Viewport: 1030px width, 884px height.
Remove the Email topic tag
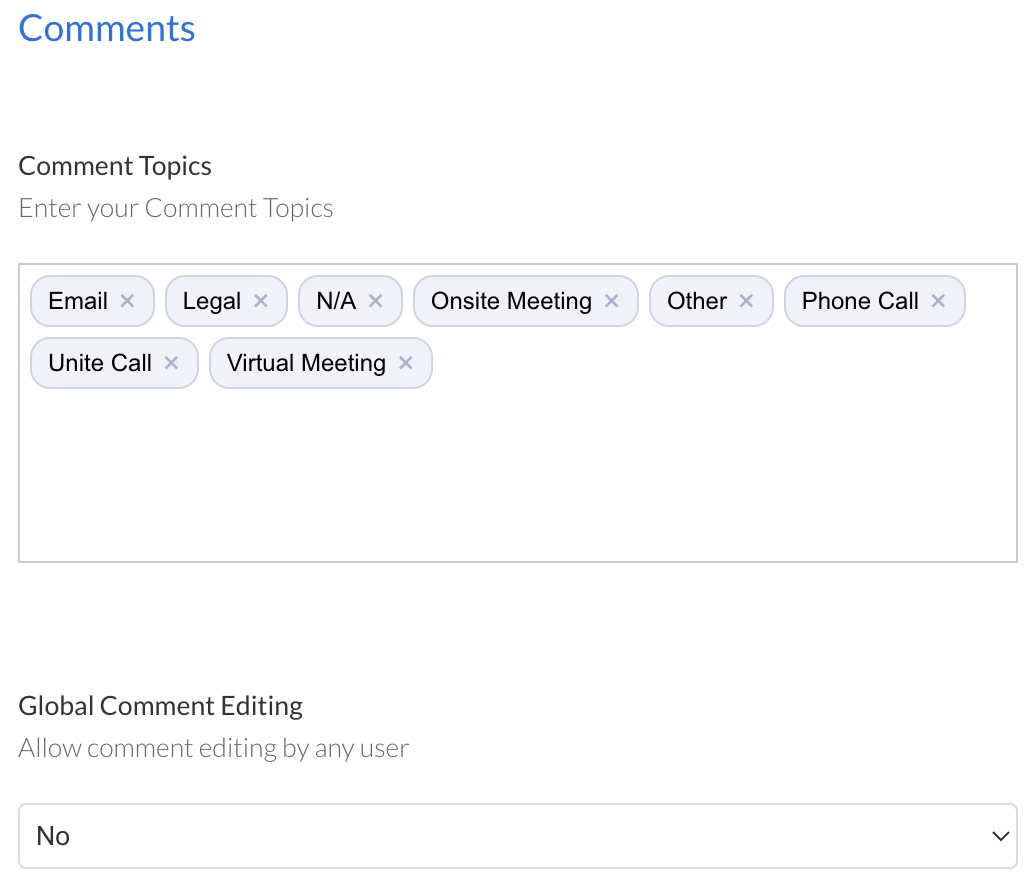(127, 300)
